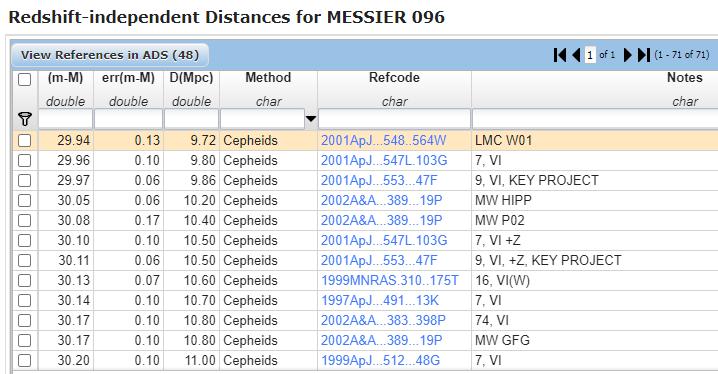Viewport: 718px width, 374px height.
Task: Open 2001ApJ...553...47F link in 29.97 row
Action: 379,180
